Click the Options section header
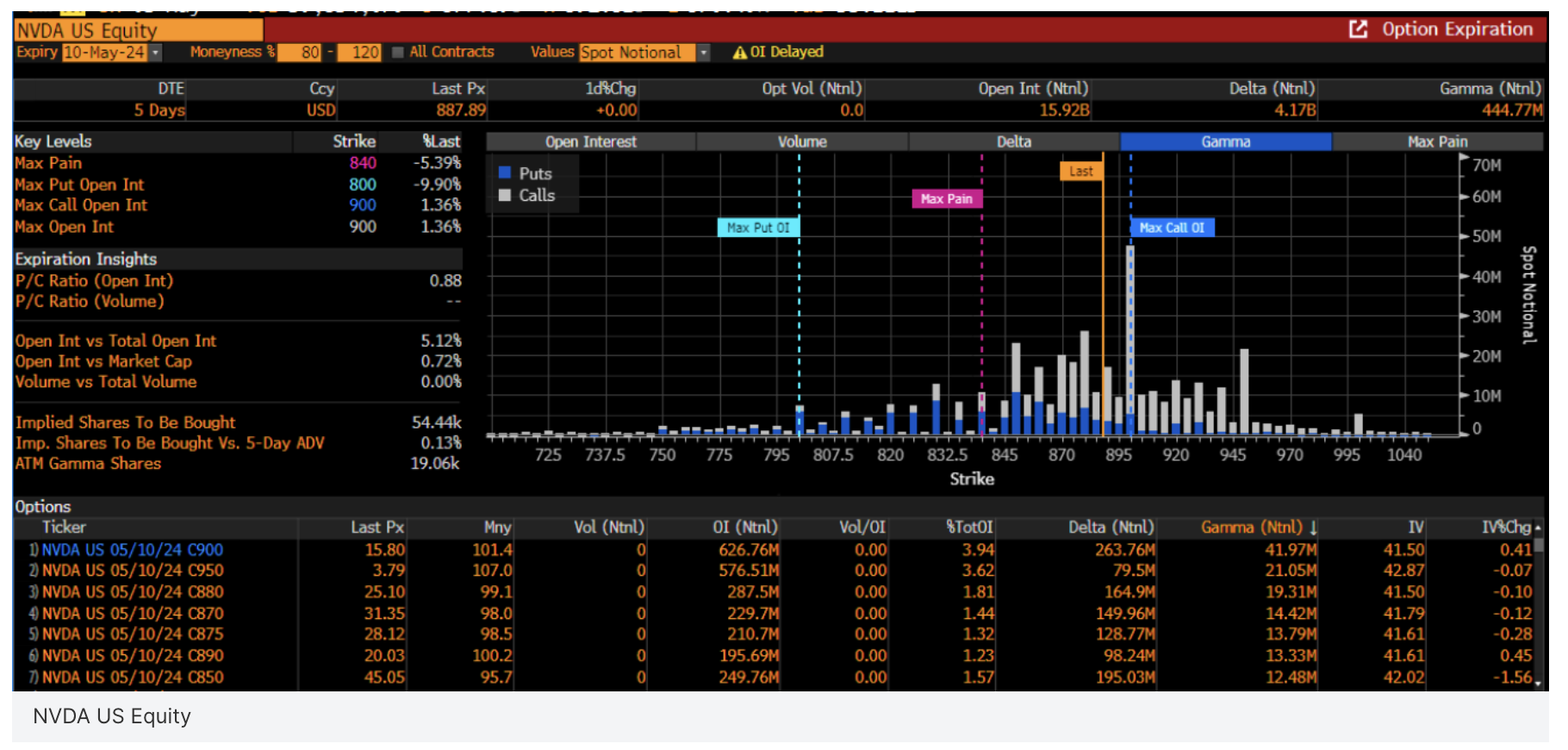1568x750 pixels. 43,507
